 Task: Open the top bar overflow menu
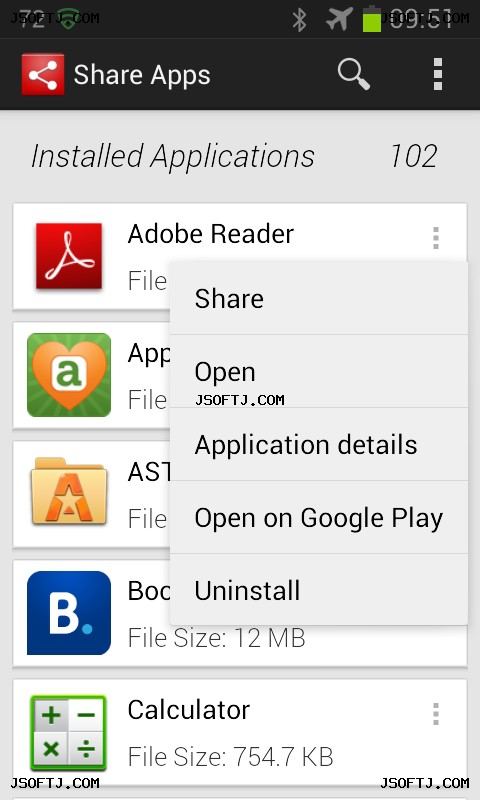click(437, 74)
